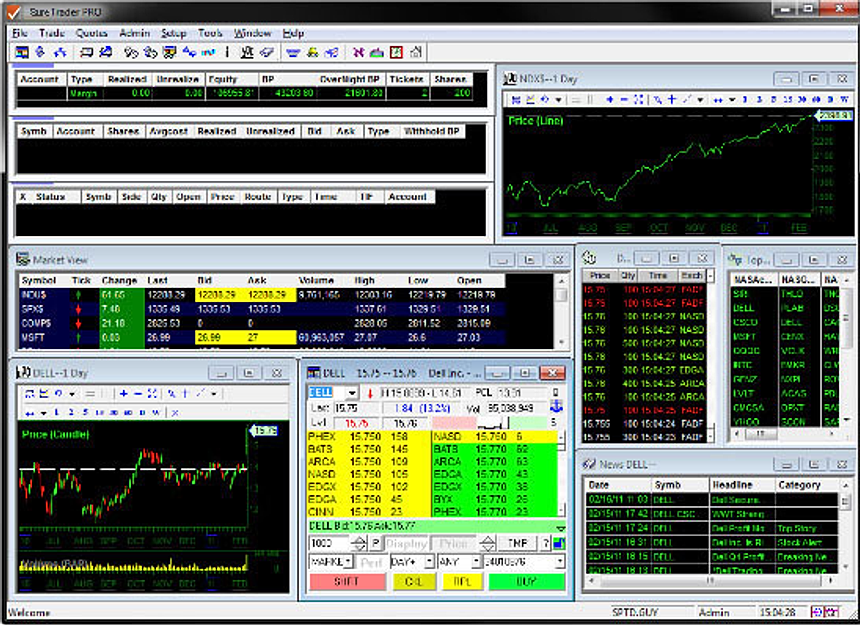Click the News DELL horizontal scrollbar
The width and height of the screenshot is (860, 625).
click(711, 580)
